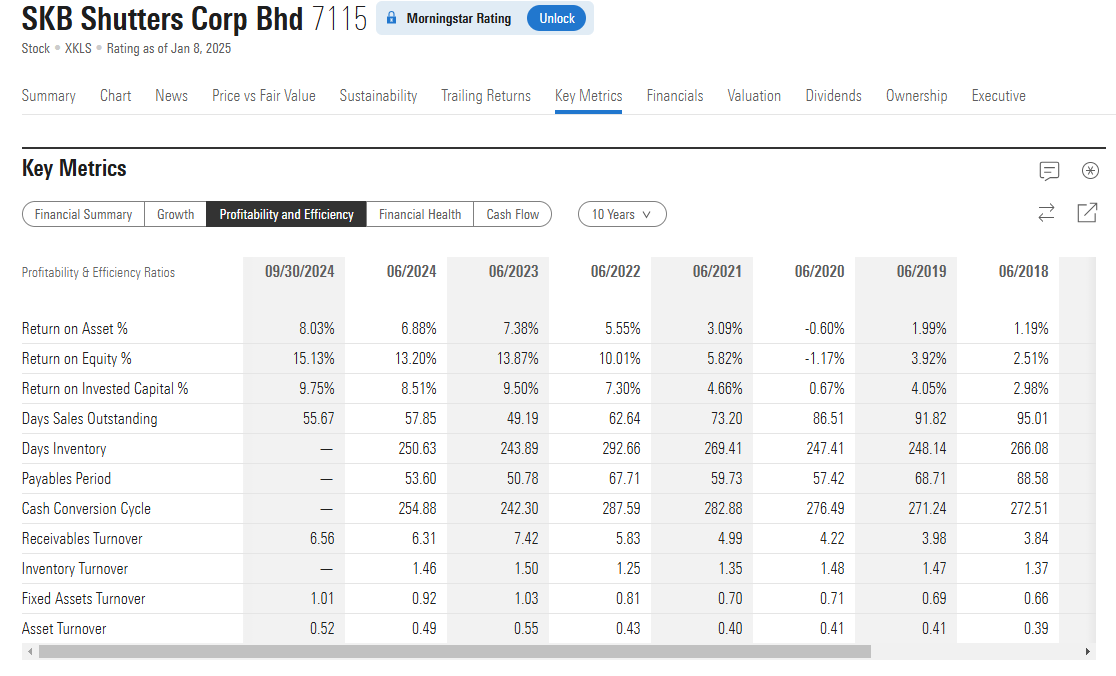Click the Payables Period row label
Image resolution: width=1116 pixels, height=676 pixels.
point(66,479)
